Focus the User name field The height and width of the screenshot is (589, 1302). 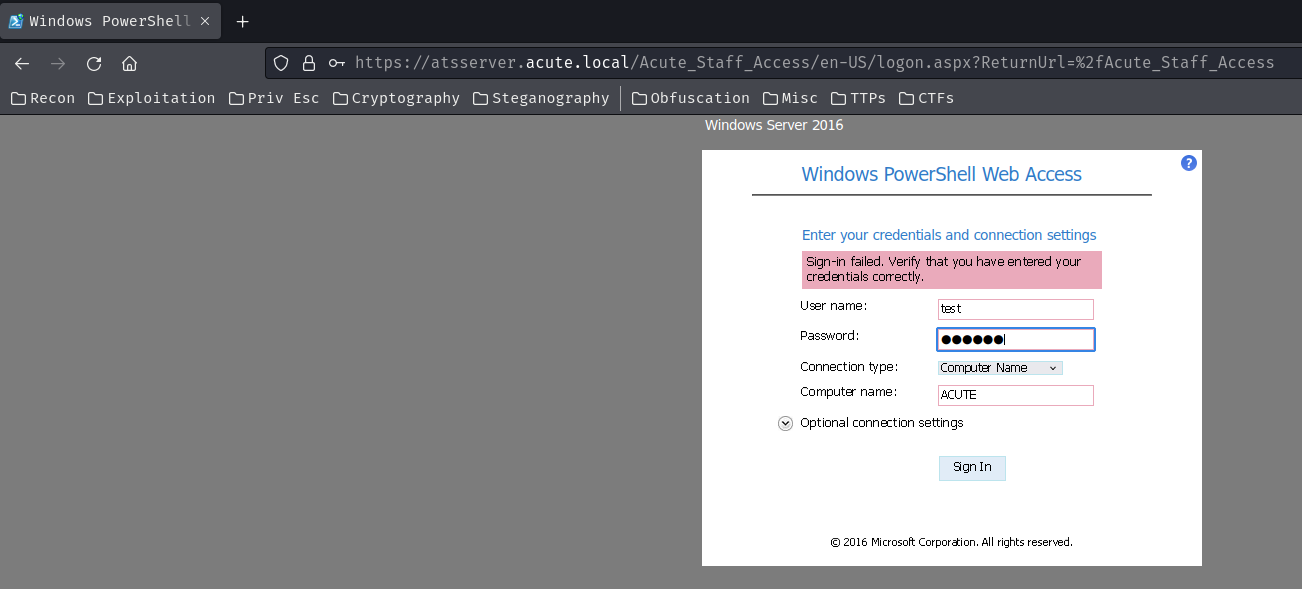point(1016,309)
